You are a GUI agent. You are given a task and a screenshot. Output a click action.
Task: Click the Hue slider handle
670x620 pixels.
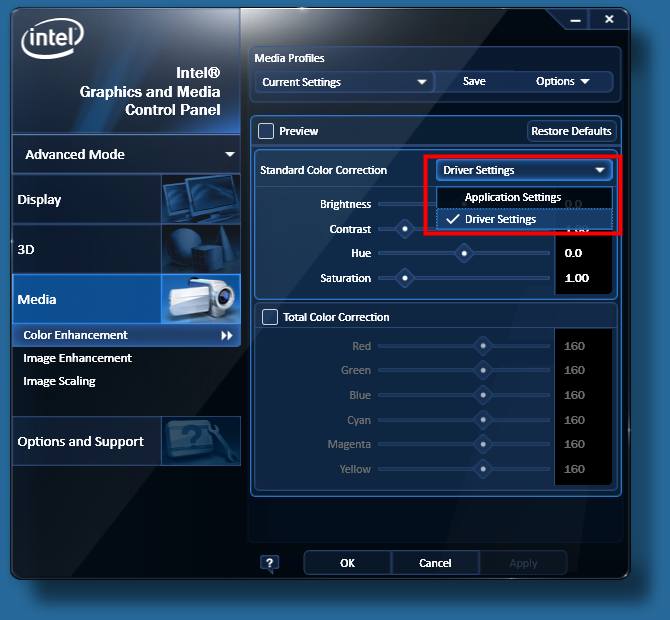[x=464, y=253]
